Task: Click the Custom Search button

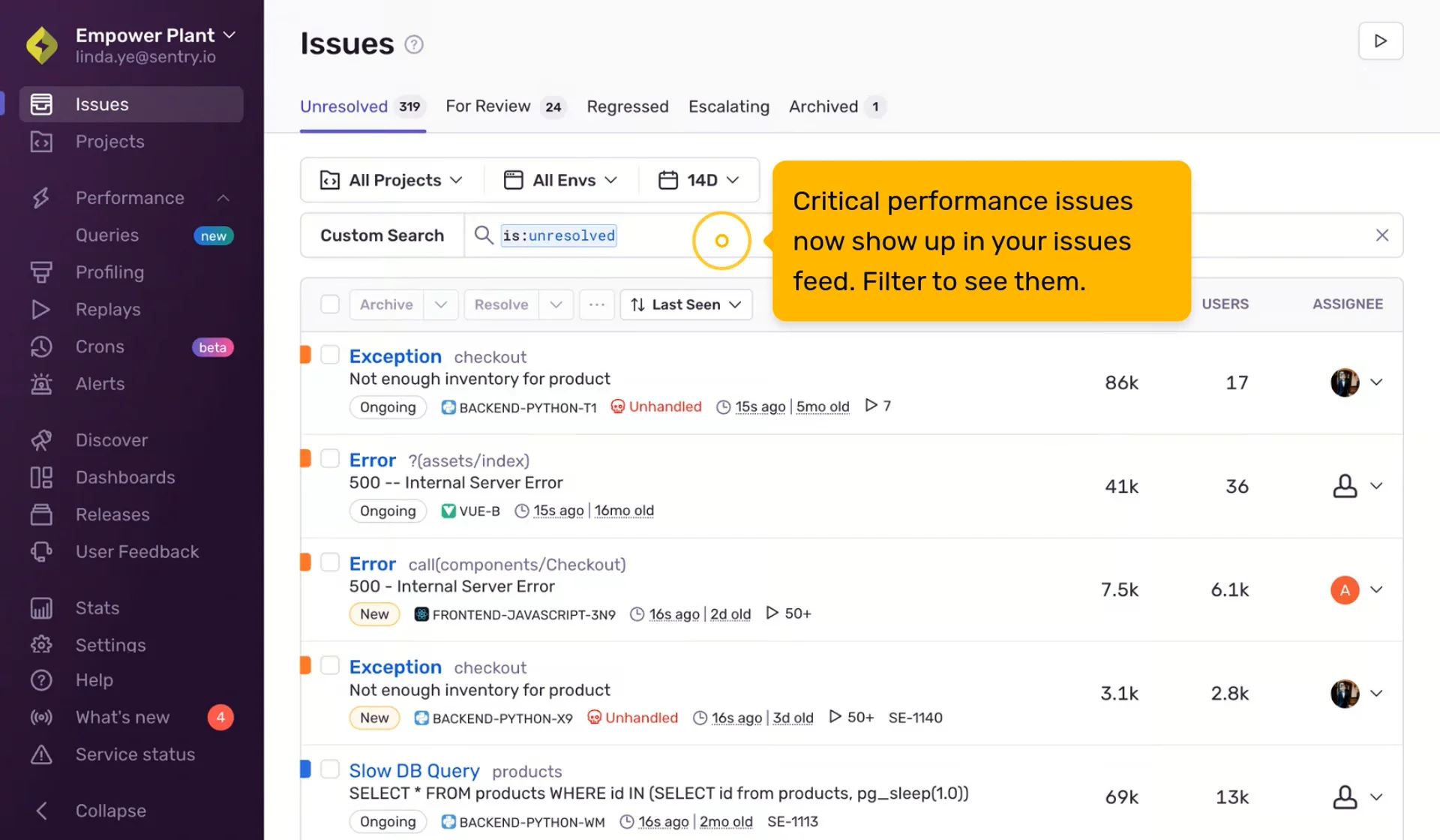Action: (382, 235)
